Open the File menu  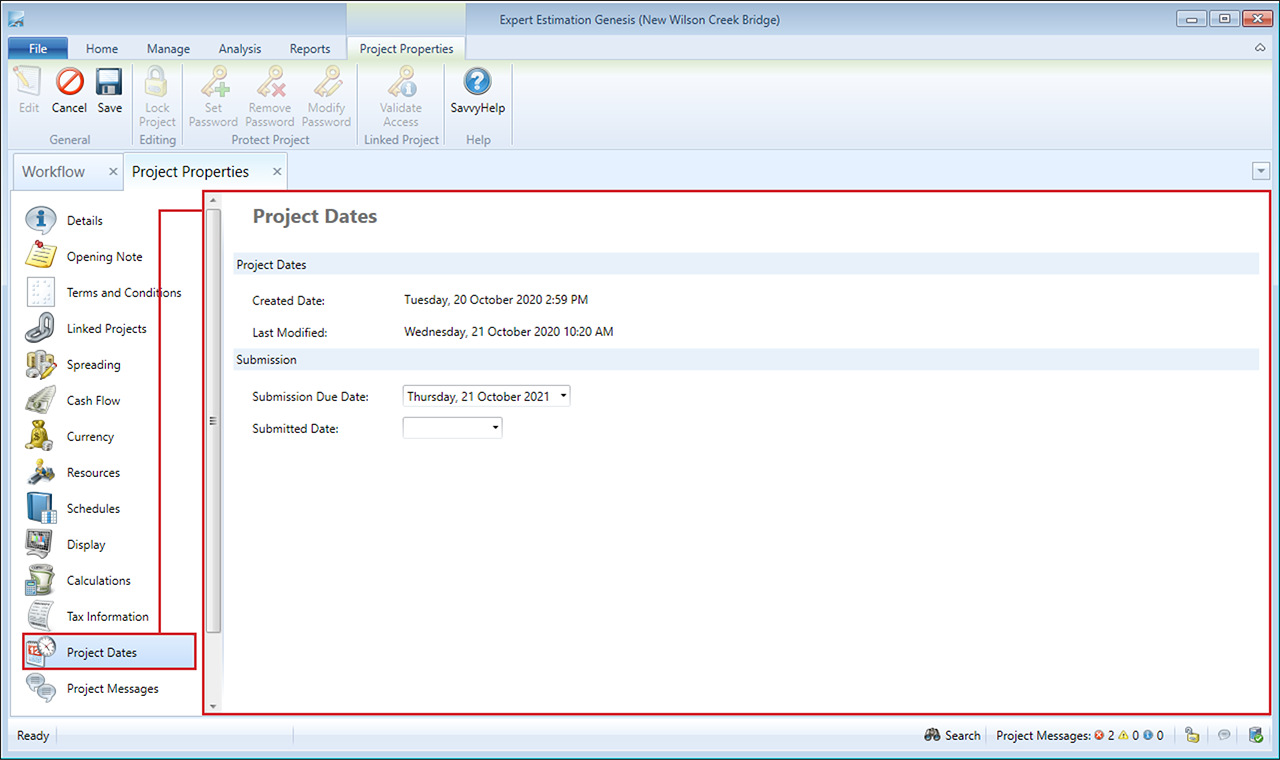coord(38,49)
